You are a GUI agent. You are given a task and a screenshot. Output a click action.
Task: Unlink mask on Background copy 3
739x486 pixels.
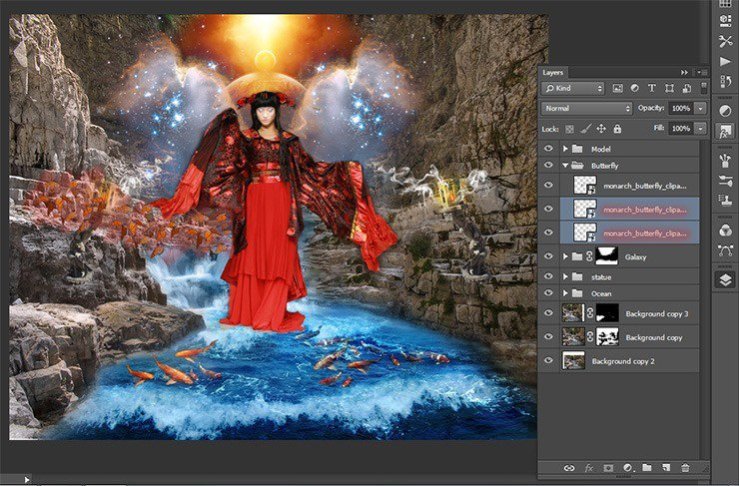pyautogui.click(x=590, y=313)
